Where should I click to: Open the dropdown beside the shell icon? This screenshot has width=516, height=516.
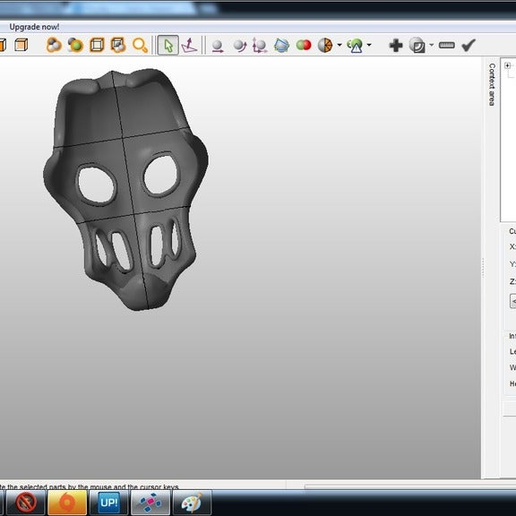pos(432,45)
